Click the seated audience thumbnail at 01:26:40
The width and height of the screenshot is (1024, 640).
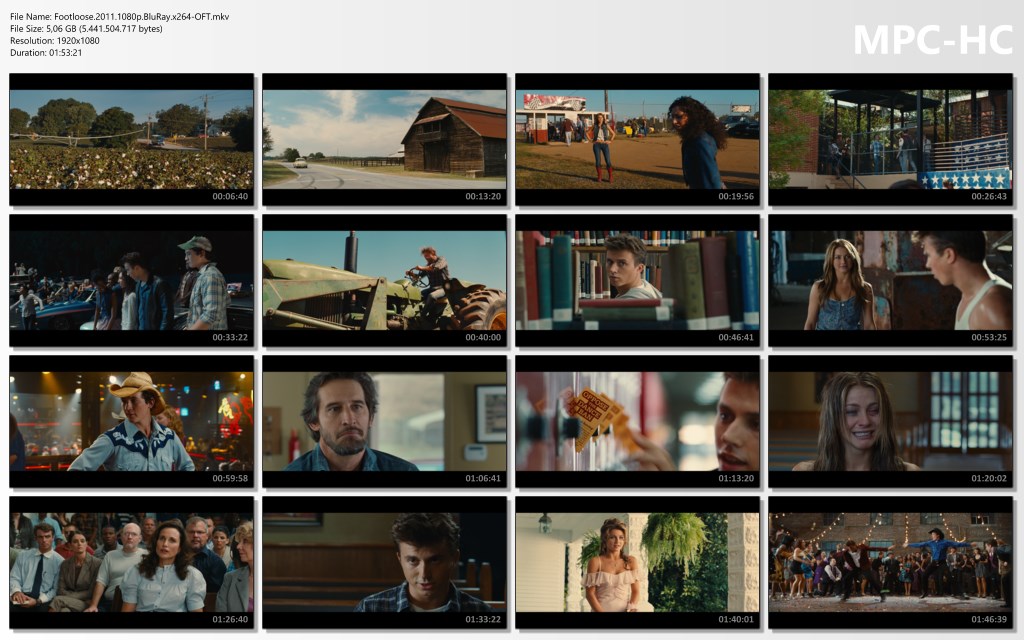[x=131, y=562]
